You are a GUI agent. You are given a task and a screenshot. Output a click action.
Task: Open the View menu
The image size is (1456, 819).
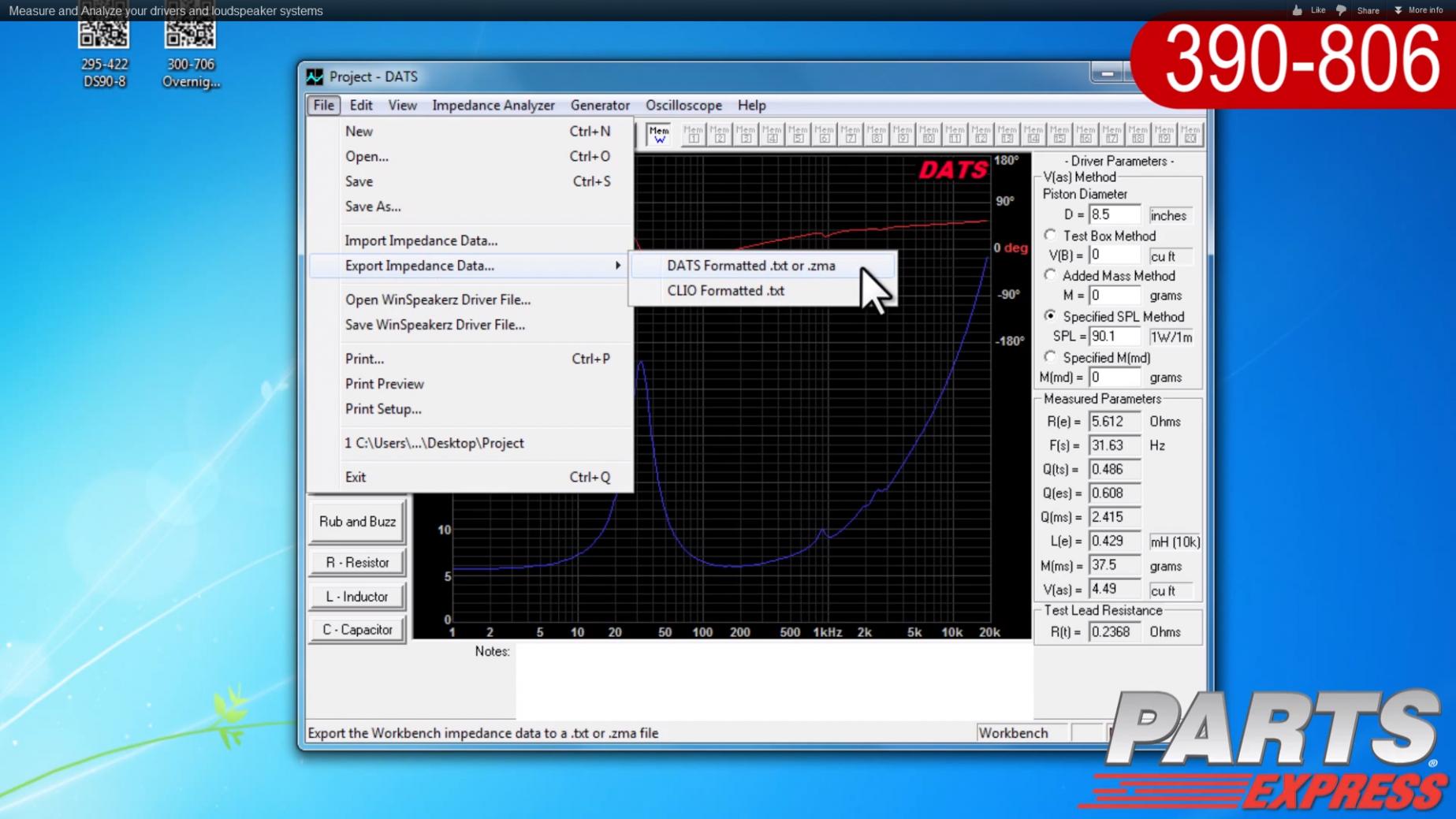(x=402, y=105)
